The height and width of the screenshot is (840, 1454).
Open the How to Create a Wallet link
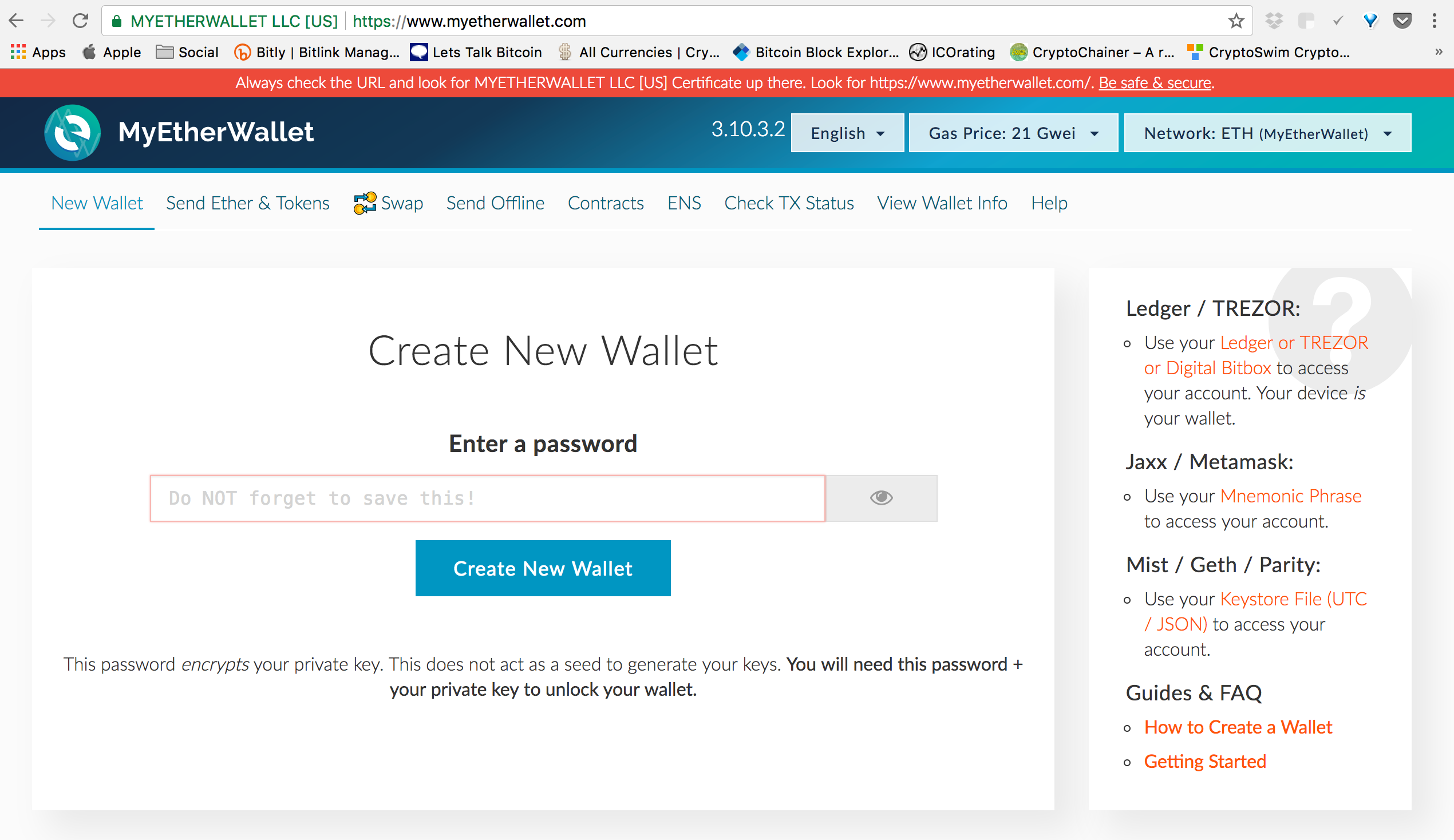tap(1238, 727)
